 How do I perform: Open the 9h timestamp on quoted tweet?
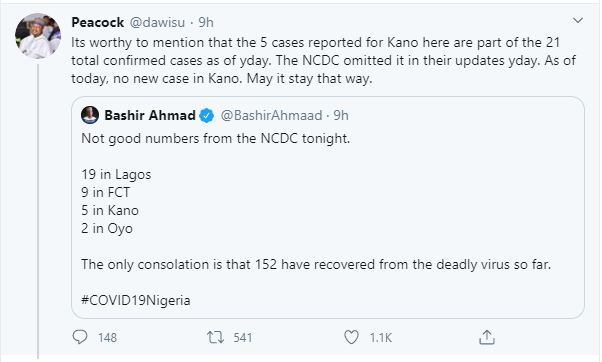[x=341, y=115]
